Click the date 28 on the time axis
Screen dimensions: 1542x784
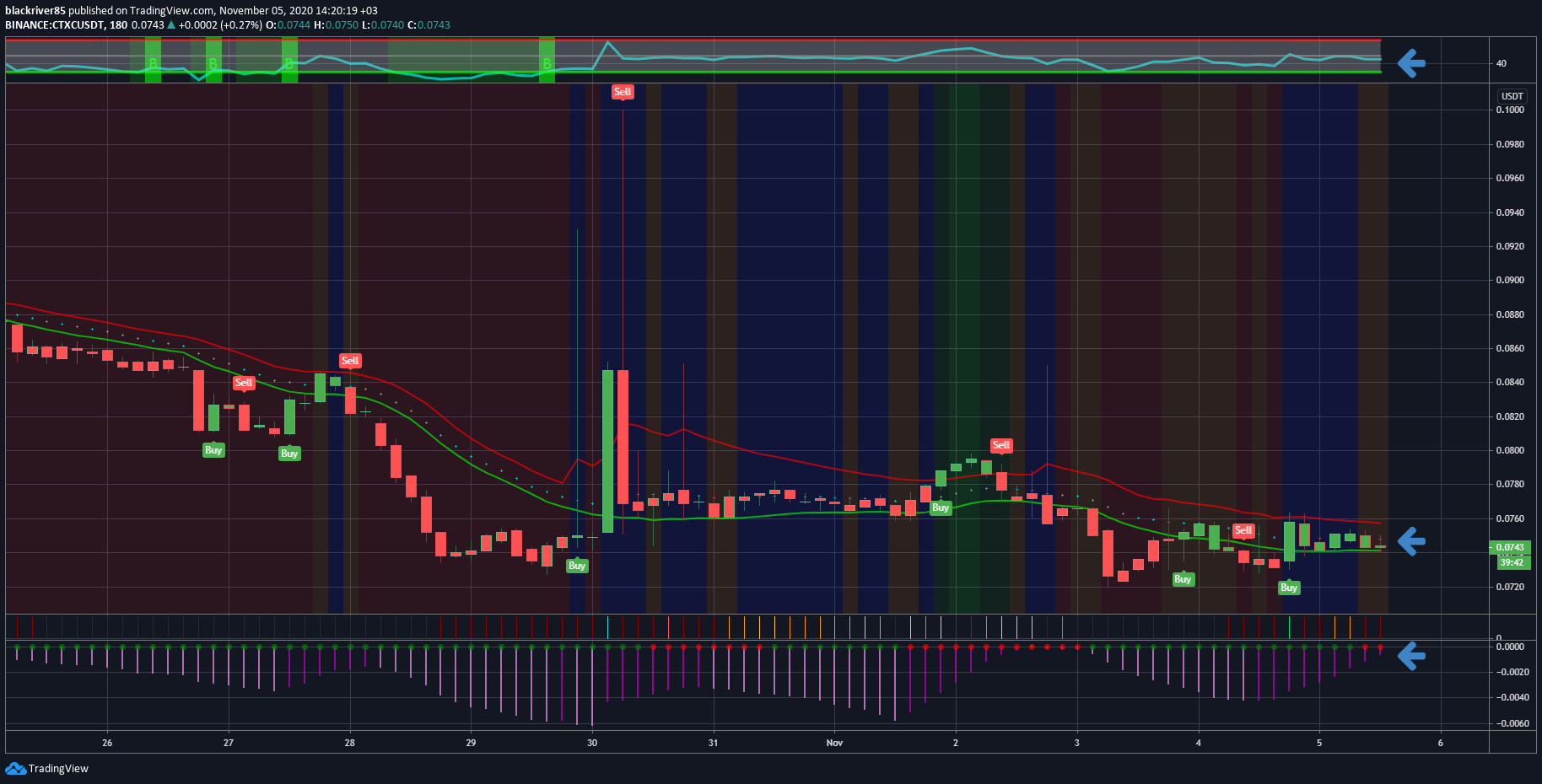coord(350,743)
